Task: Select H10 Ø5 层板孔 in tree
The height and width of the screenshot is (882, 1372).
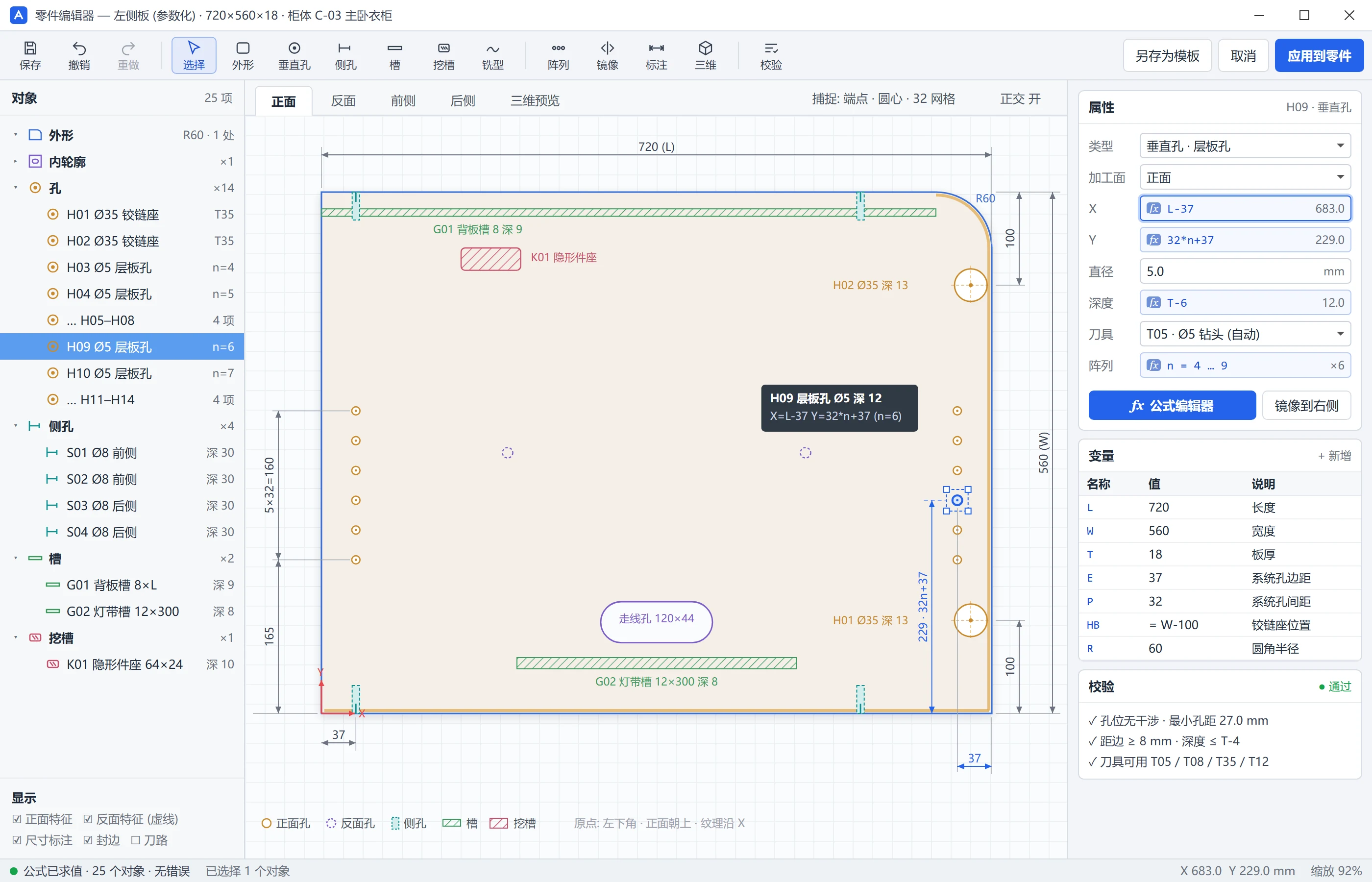Action: [122, 373]
